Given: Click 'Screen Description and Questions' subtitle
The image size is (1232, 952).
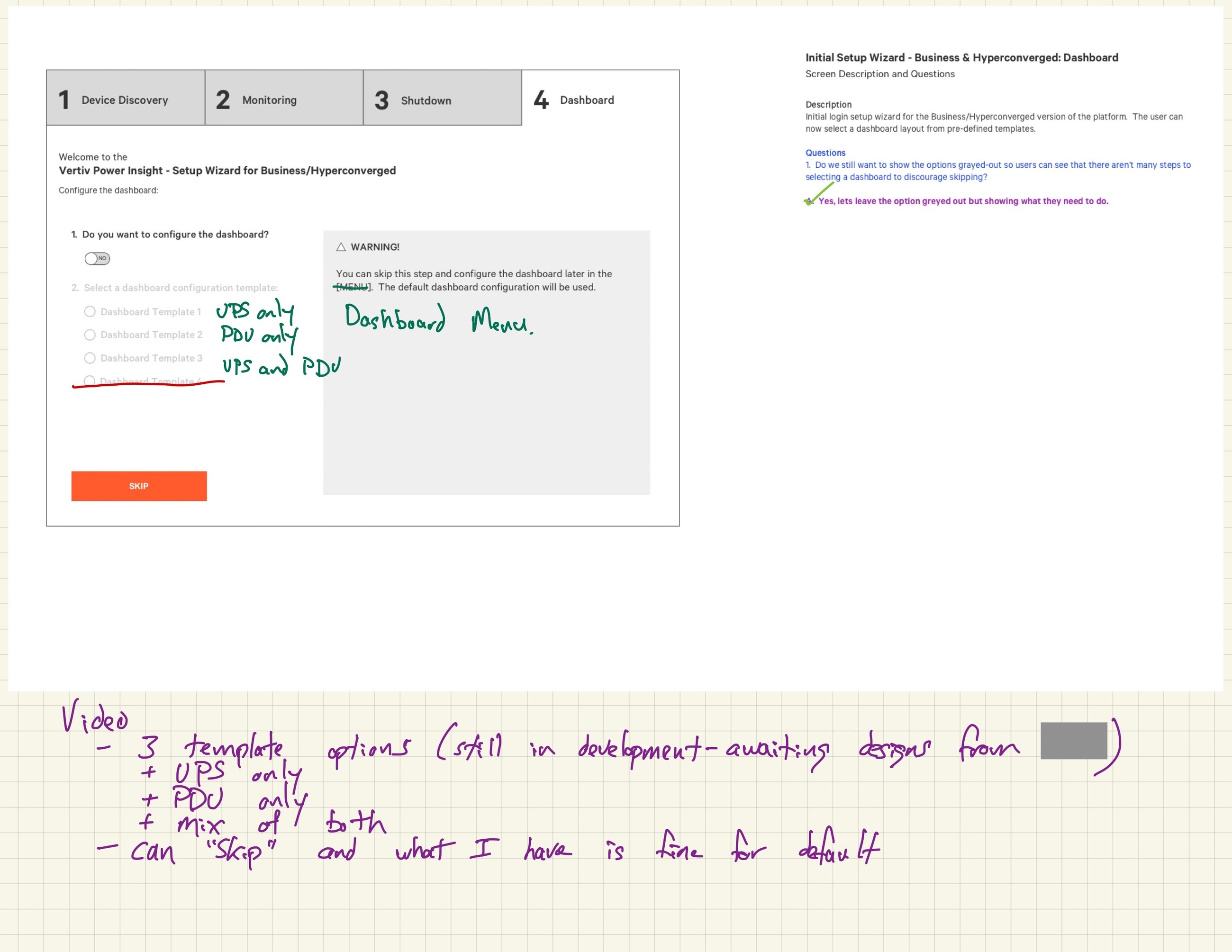Looking at the screenshot, I should 880,74.
